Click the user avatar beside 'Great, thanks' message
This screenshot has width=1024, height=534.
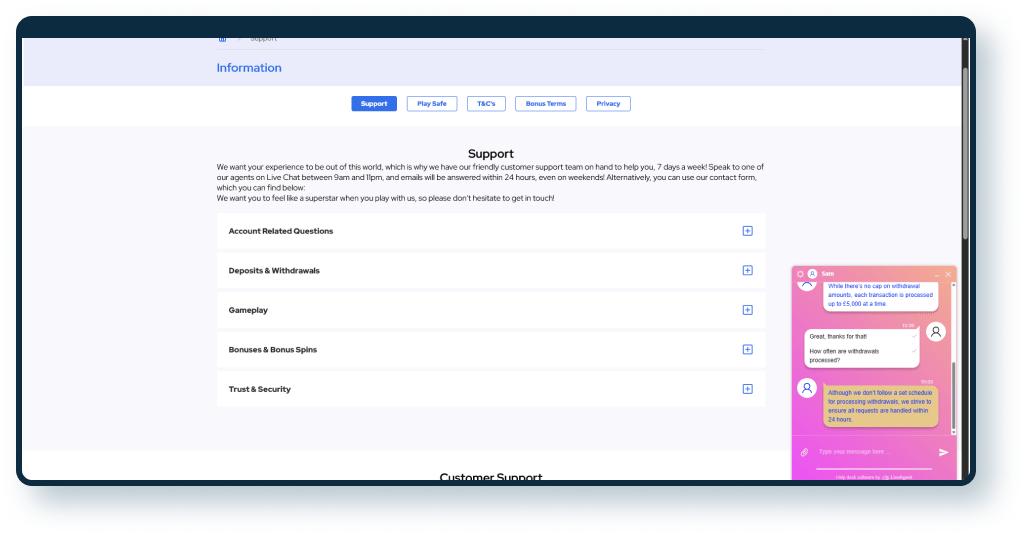[x=935, y=332]
